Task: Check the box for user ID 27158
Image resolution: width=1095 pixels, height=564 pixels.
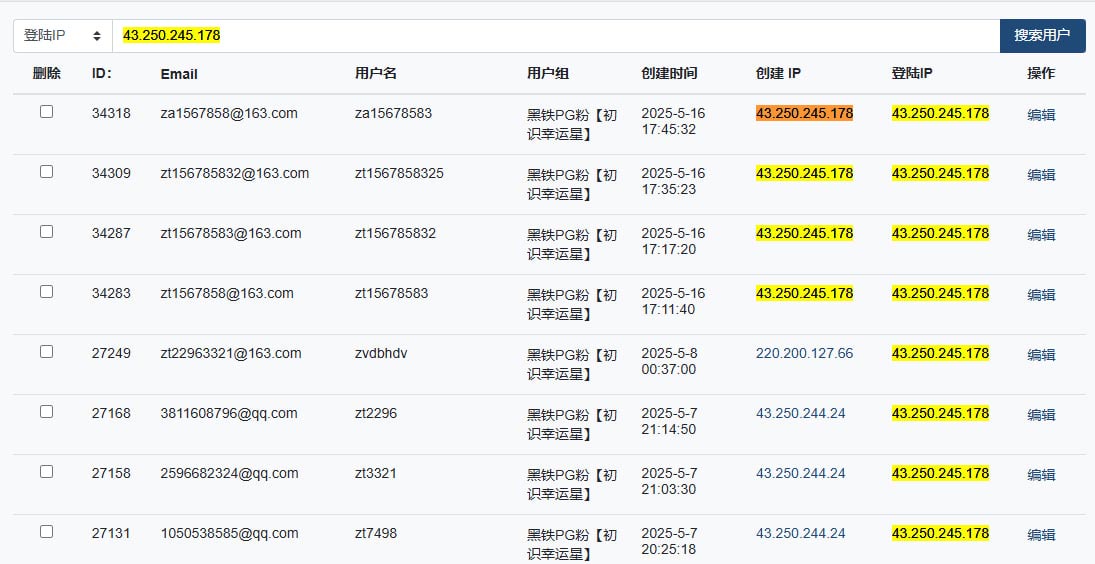Action: coord(47,472)
